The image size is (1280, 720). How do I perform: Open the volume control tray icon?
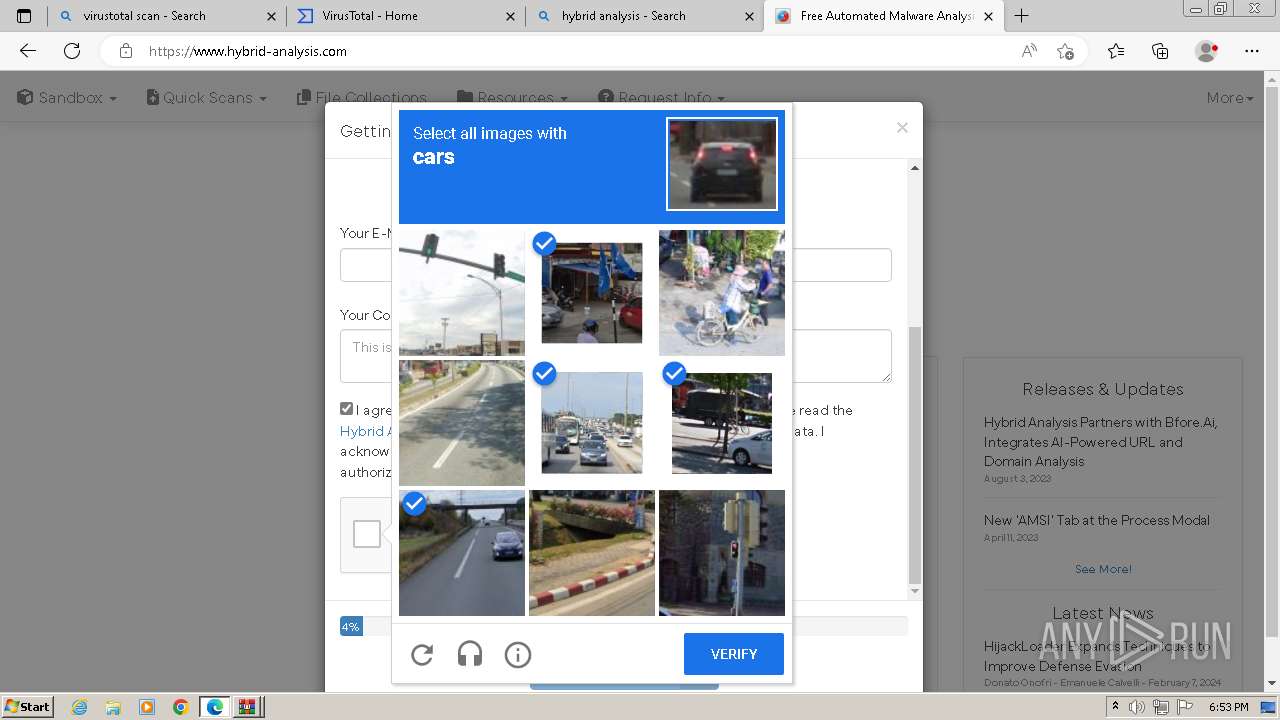pyautogui.click(x=1137, y=707)
